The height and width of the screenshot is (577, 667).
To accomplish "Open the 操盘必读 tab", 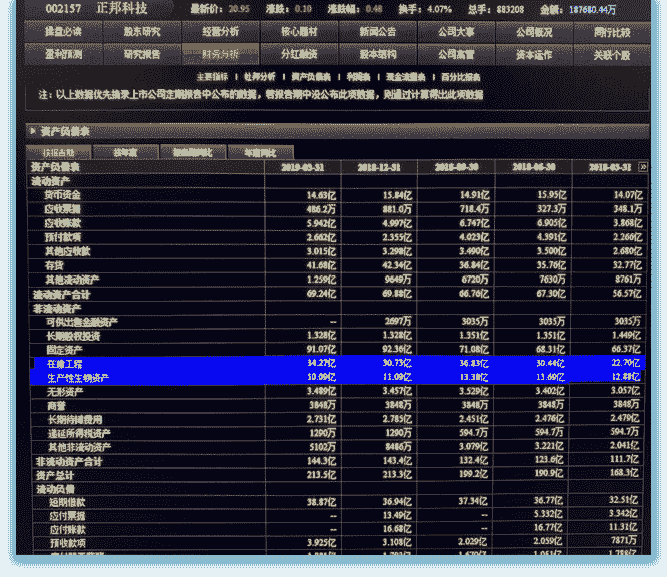I will [x=64, y=32].
